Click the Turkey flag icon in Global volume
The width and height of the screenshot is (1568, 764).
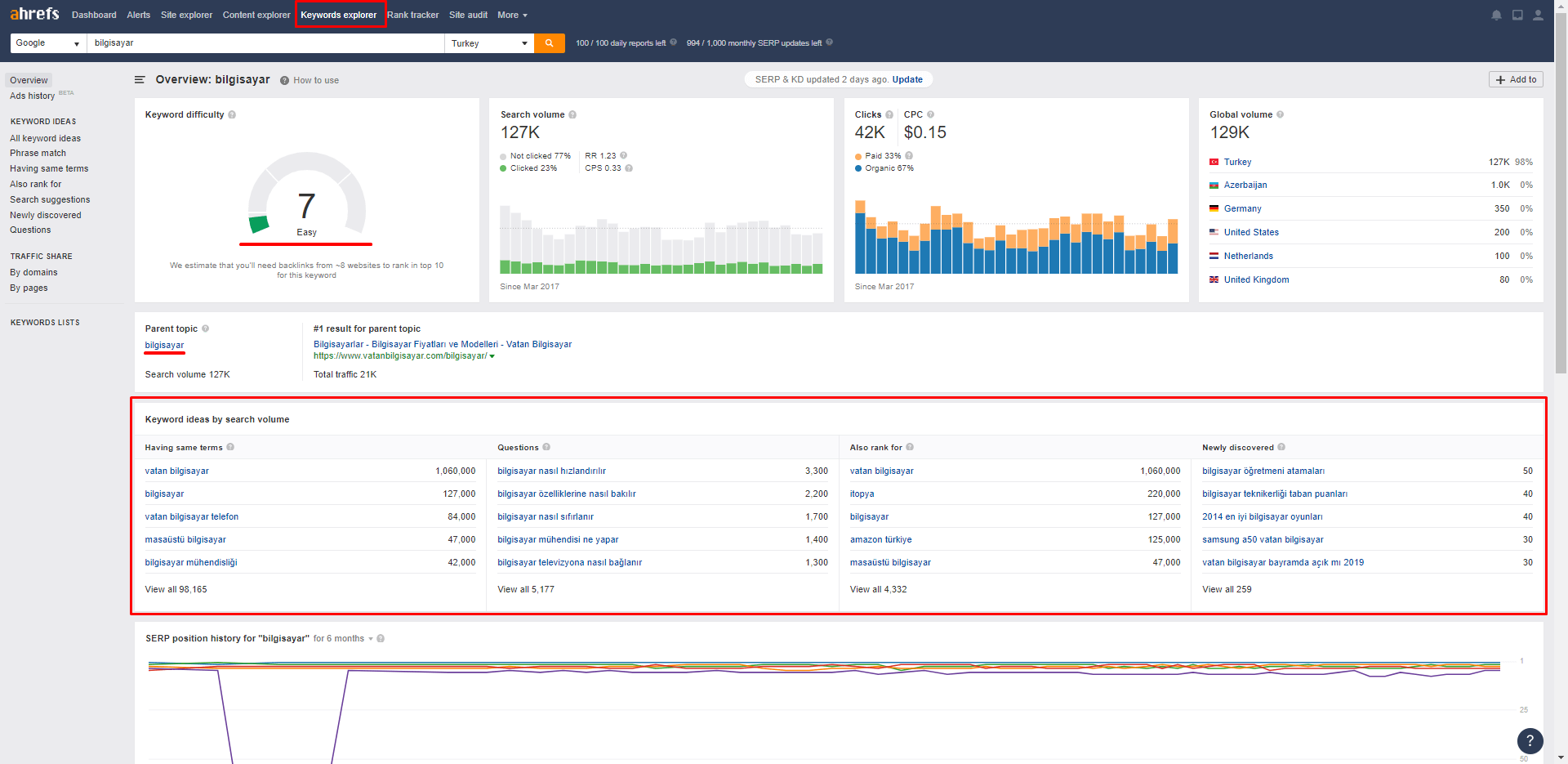pos(1214,163)
